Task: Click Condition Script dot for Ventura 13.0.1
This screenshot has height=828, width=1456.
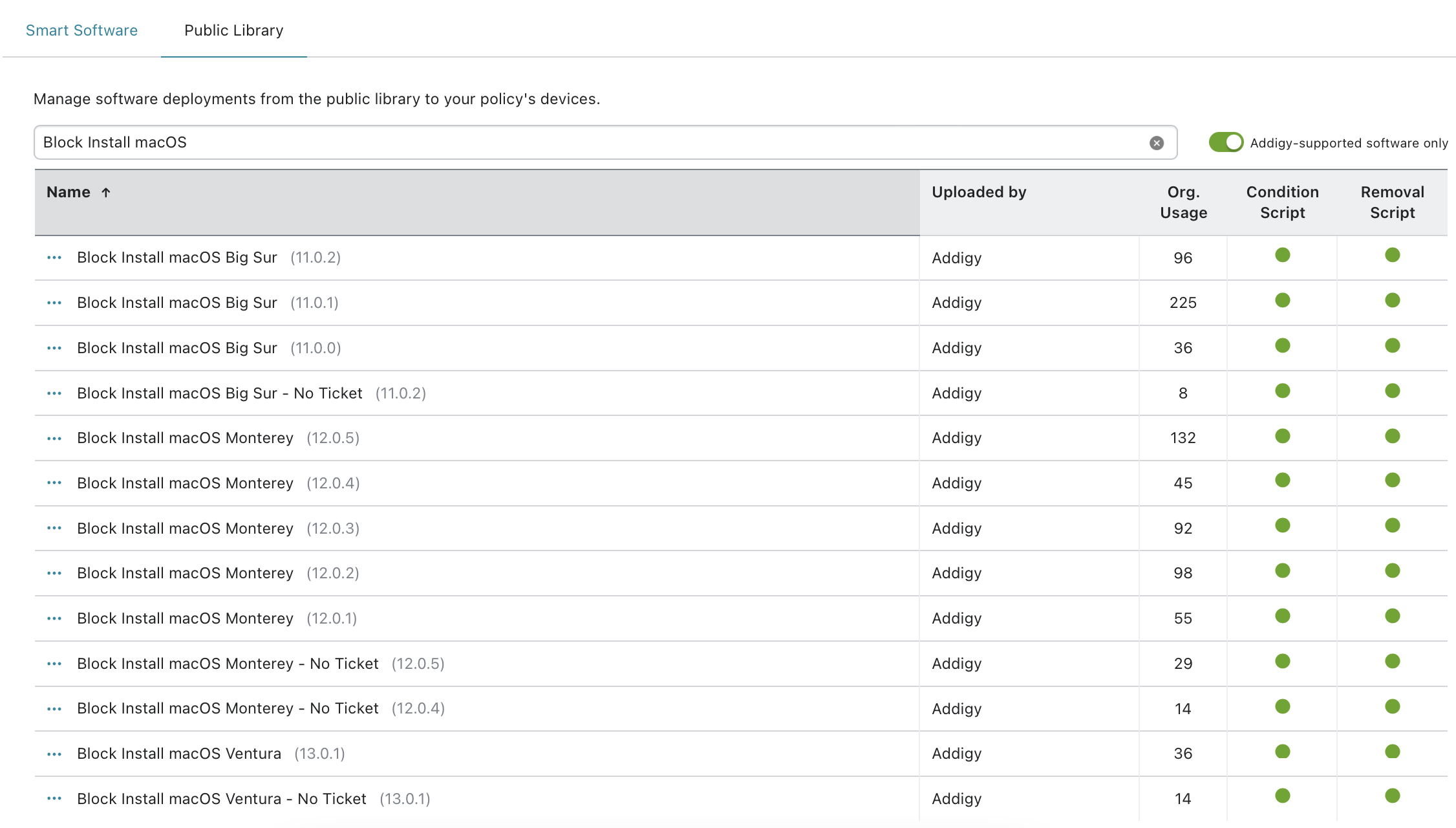Action: click(1282, 751)
